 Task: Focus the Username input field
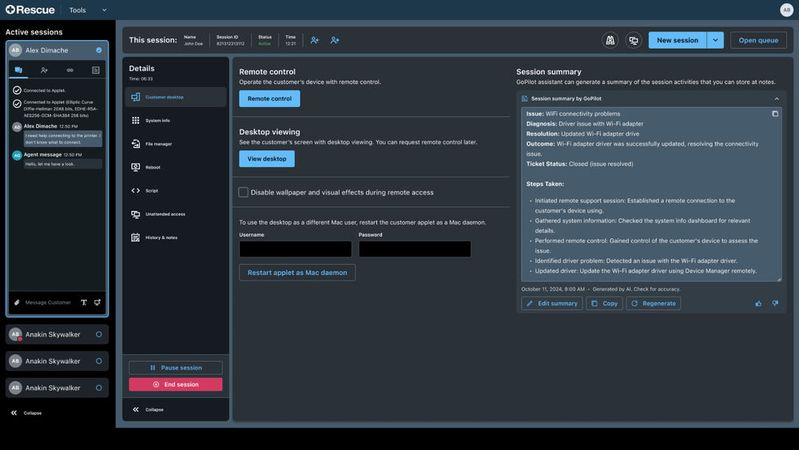pos(296,249)
